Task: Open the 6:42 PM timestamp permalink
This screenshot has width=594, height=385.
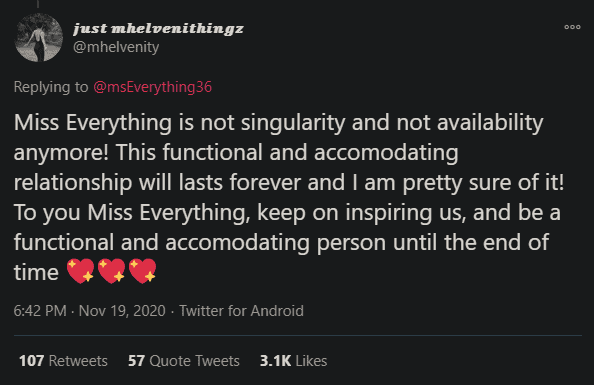Action: coord(40,311)
